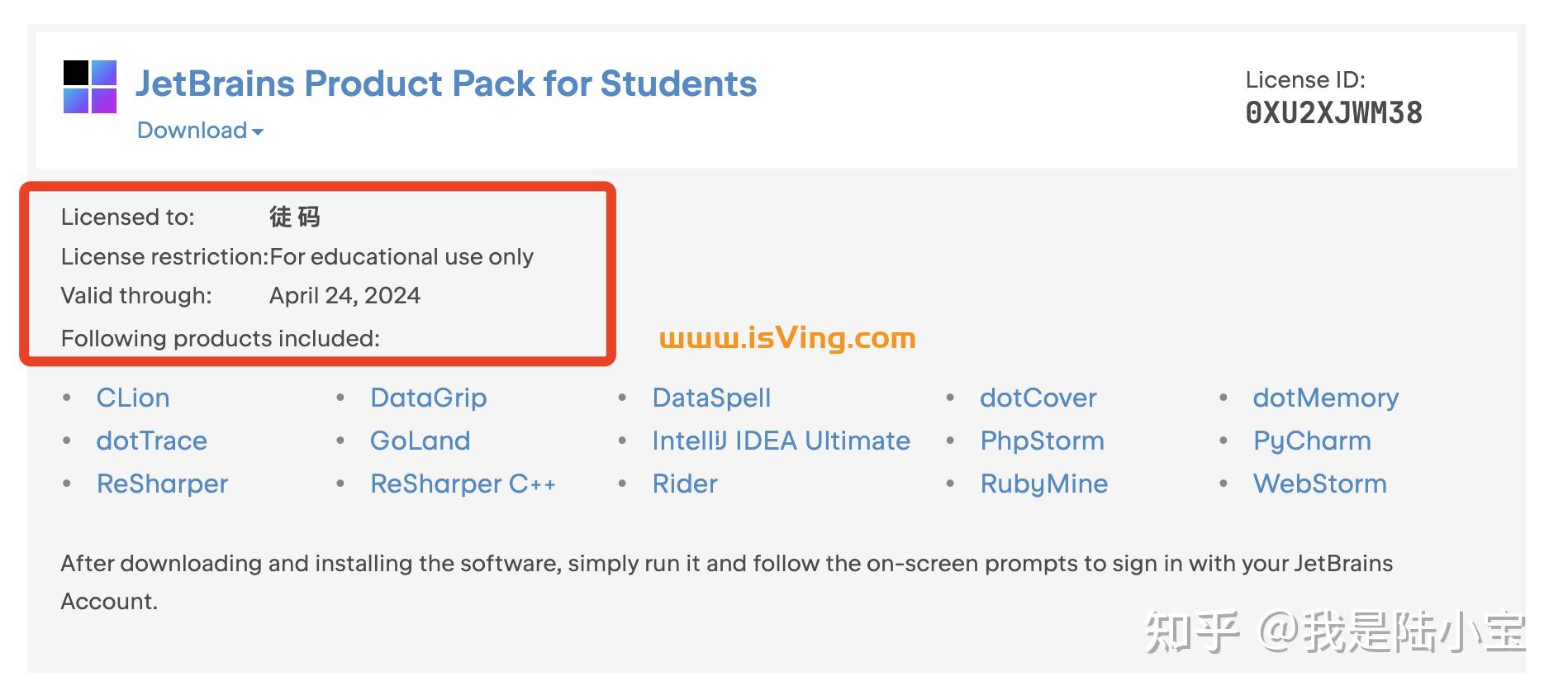This screenshot has width=1568, height=696.
Task: Open the IntelliJ IDEA Ultimate link
Action: coord(781,441)
